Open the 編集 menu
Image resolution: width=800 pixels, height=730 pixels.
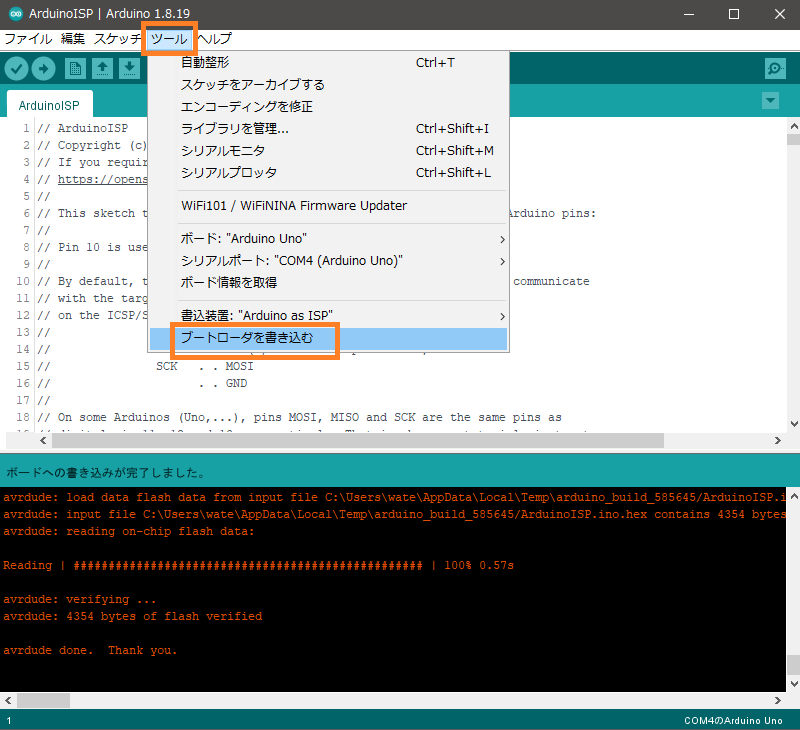pyautogui.click(x=72, y=39)
